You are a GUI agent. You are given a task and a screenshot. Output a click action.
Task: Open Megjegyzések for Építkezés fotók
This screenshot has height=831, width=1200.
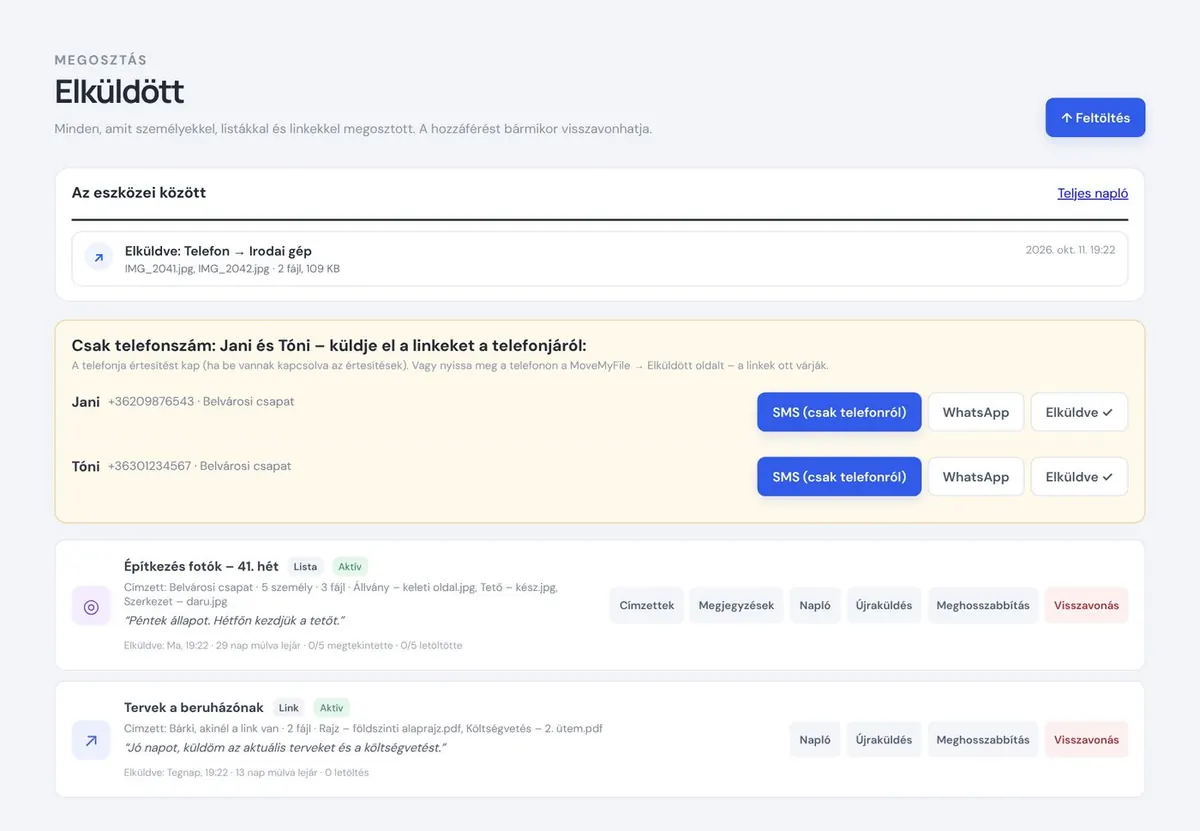coord(736,605)
